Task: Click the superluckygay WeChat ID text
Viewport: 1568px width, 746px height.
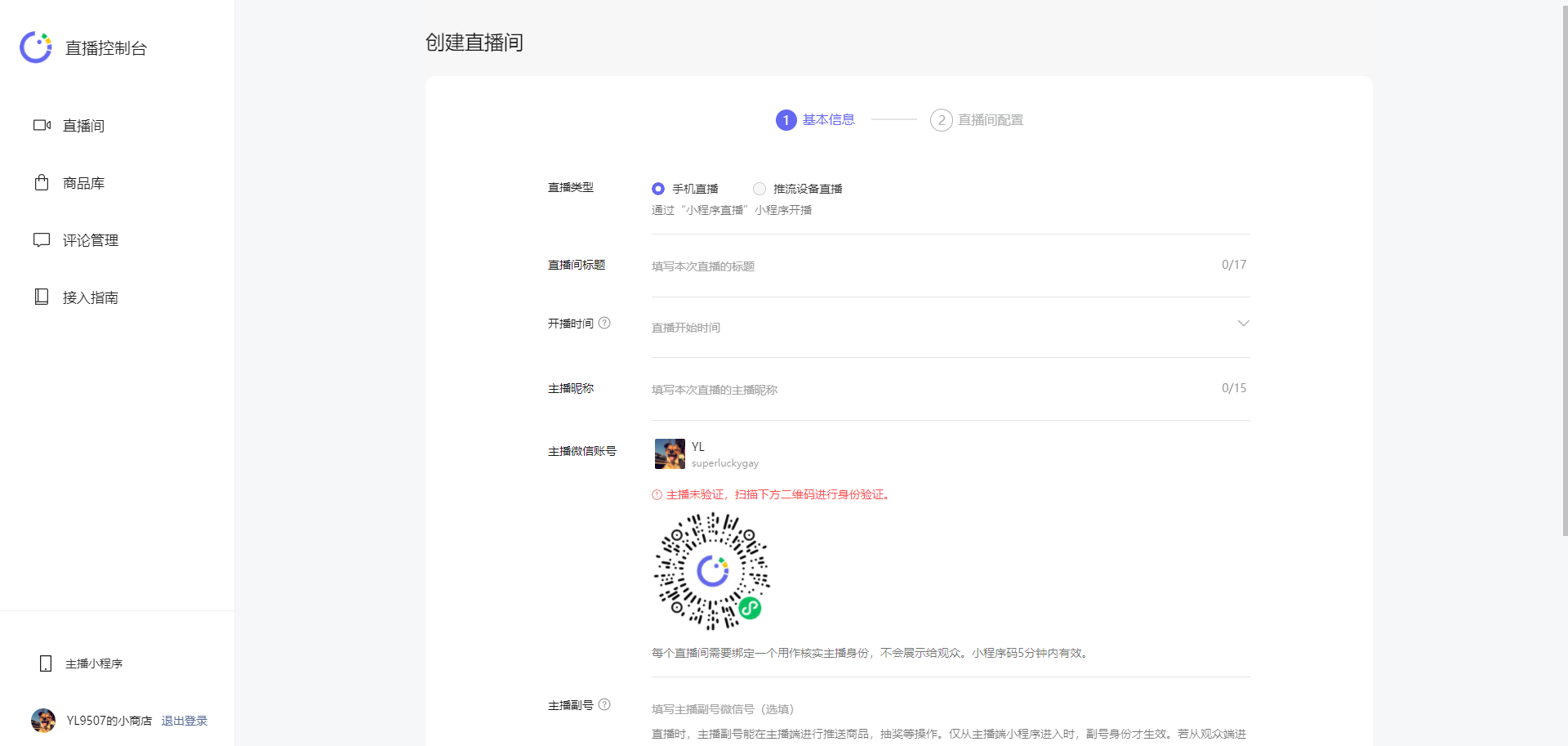Action: point(725,463)
